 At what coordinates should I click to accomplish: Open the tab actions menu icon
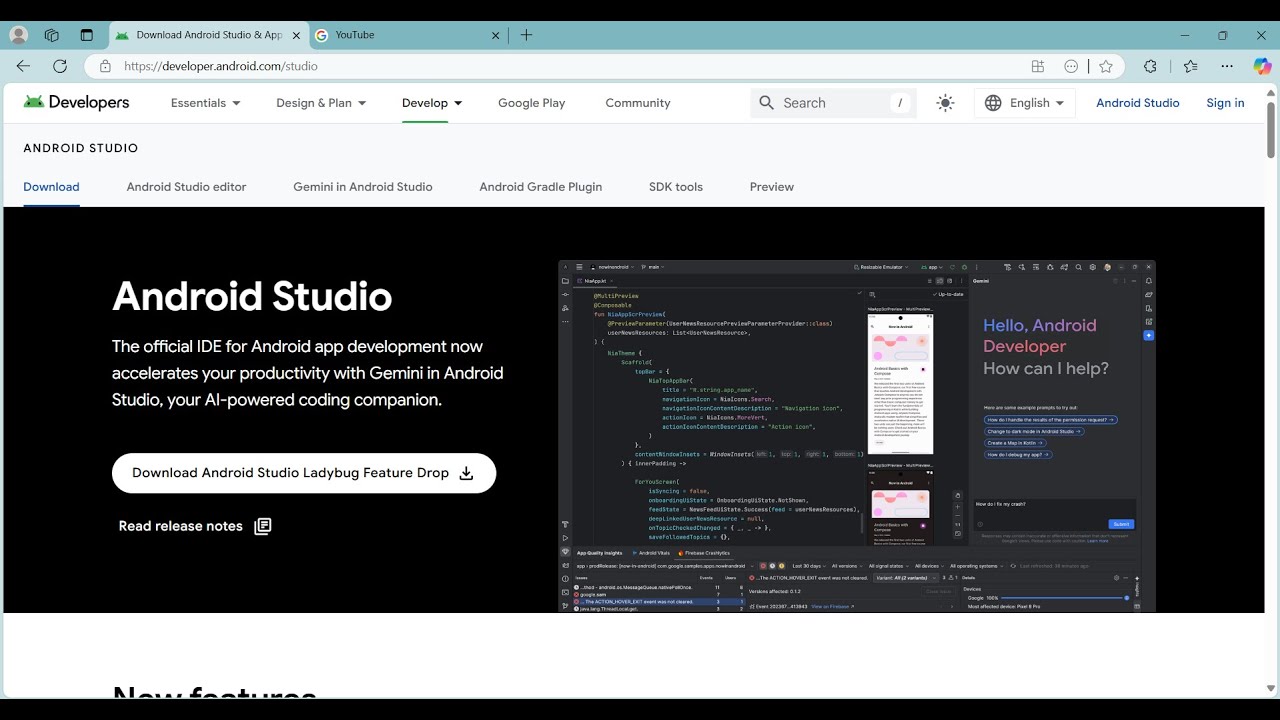coord(86,35)
